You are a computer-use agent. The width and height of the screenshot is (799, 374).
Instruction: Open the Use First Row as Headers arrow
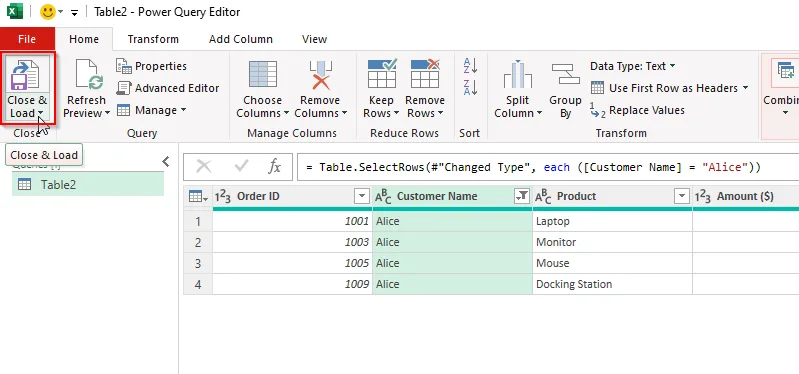point(745,88)
